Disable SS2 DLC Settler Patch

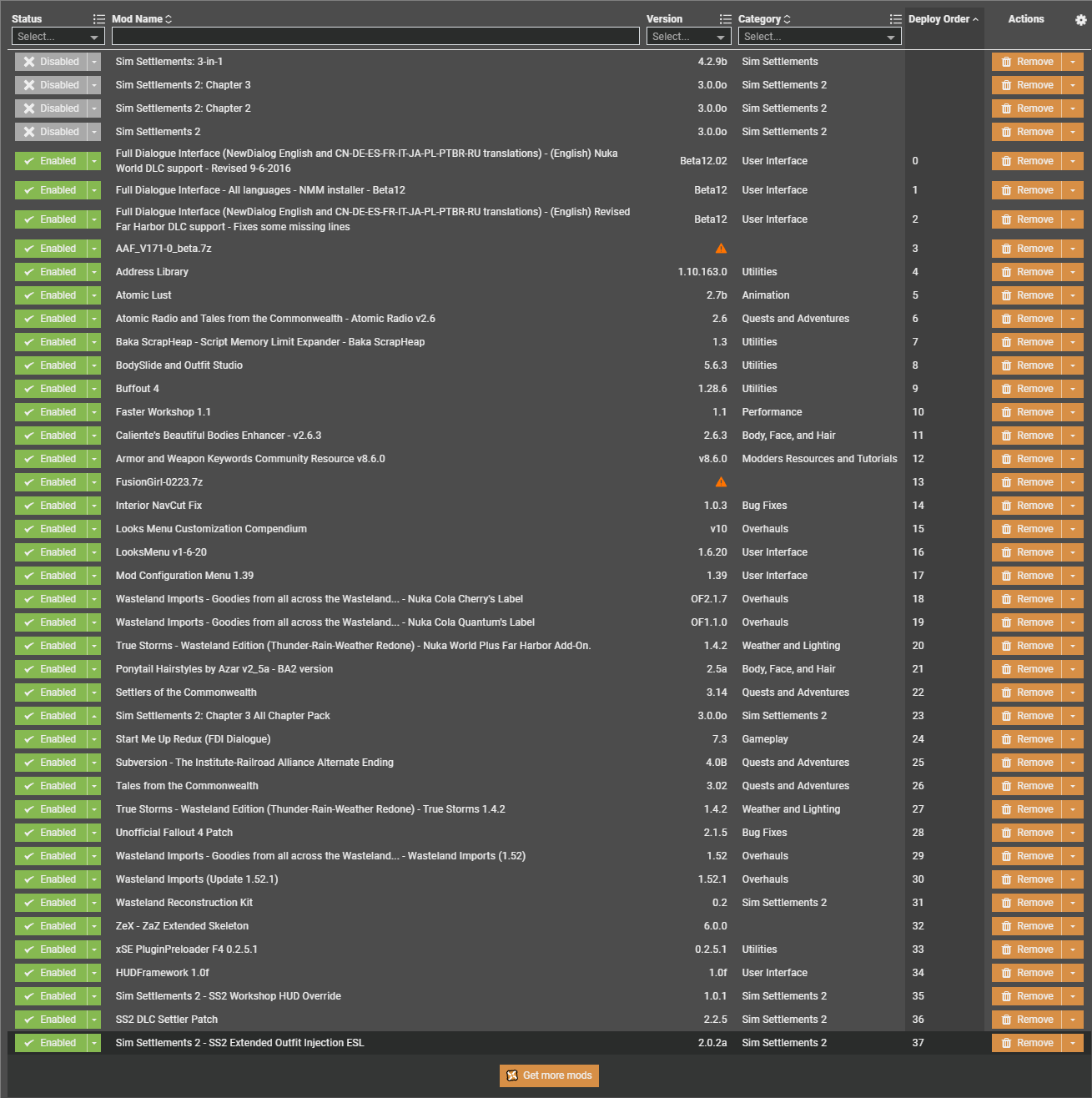click(51, 1020)
